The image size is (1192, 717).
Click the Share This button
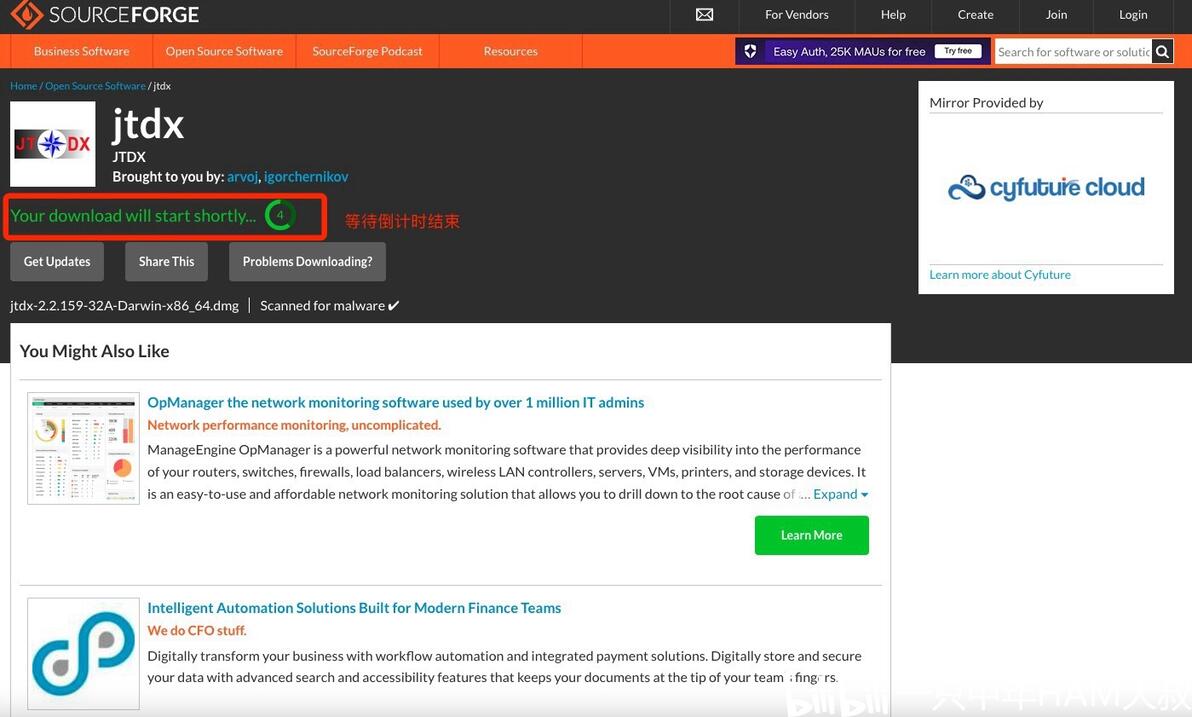166,262
